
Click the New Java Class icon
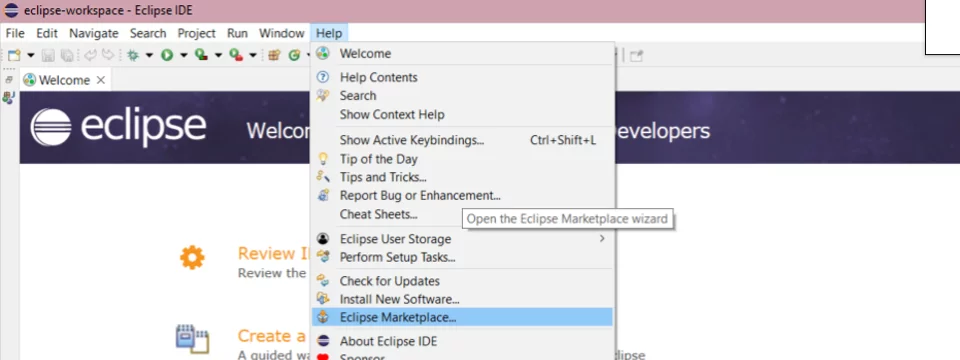[x=294, y=56]
